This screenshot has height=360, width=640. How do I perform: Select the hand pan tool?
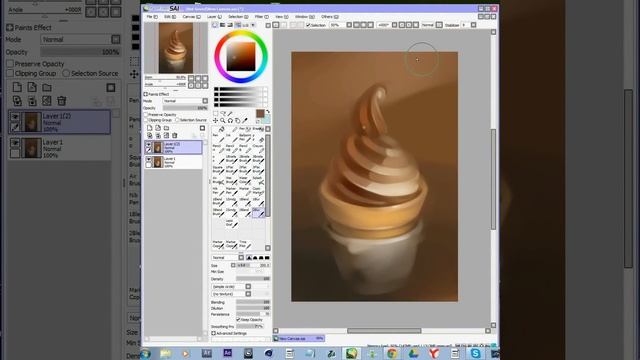pos(238,121)
